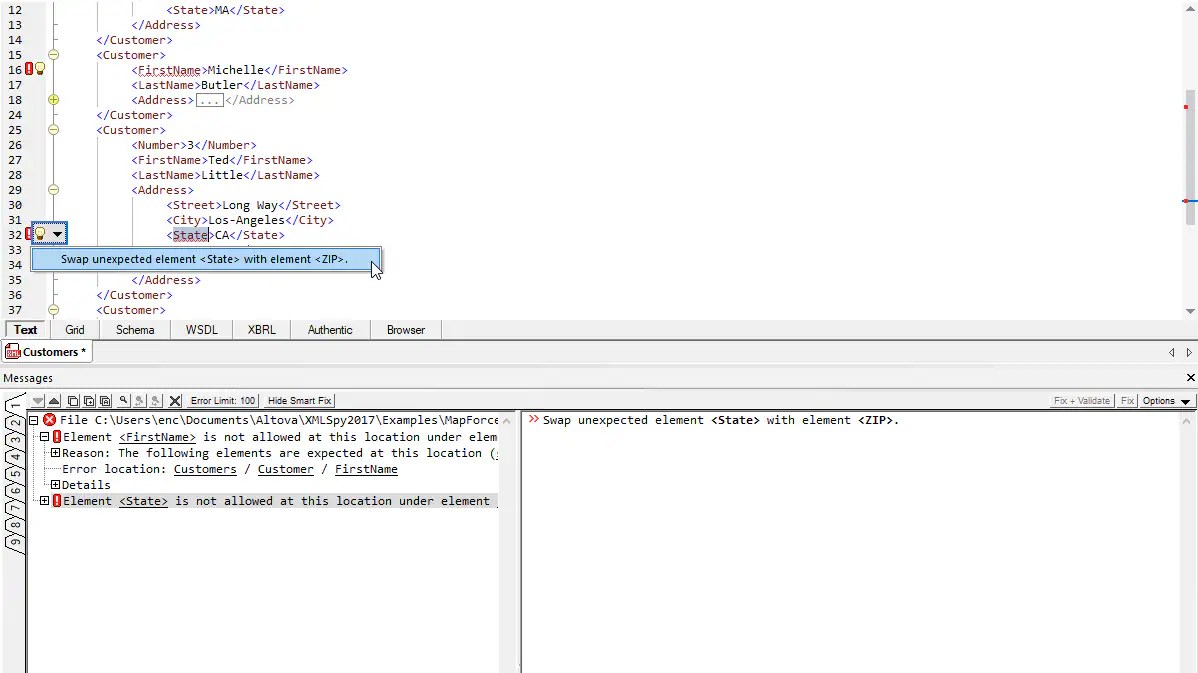
Task: Clear the Messages panel
Action: tap(173, 400)
